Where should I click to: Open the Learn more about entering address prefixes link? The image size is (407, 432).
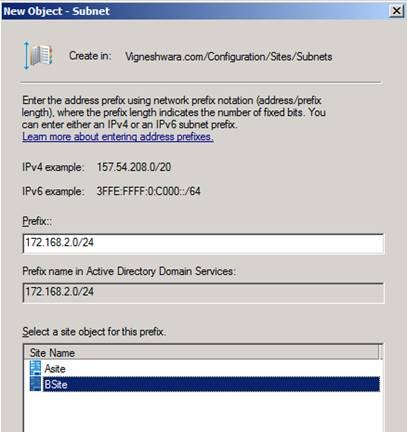point(118,137)
